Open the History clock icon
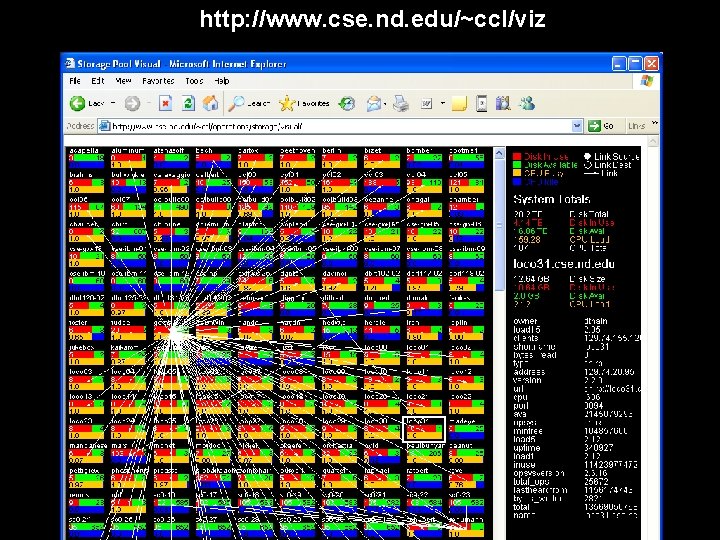The height and width of the screenshot is (540, 720). coord(347,103)
